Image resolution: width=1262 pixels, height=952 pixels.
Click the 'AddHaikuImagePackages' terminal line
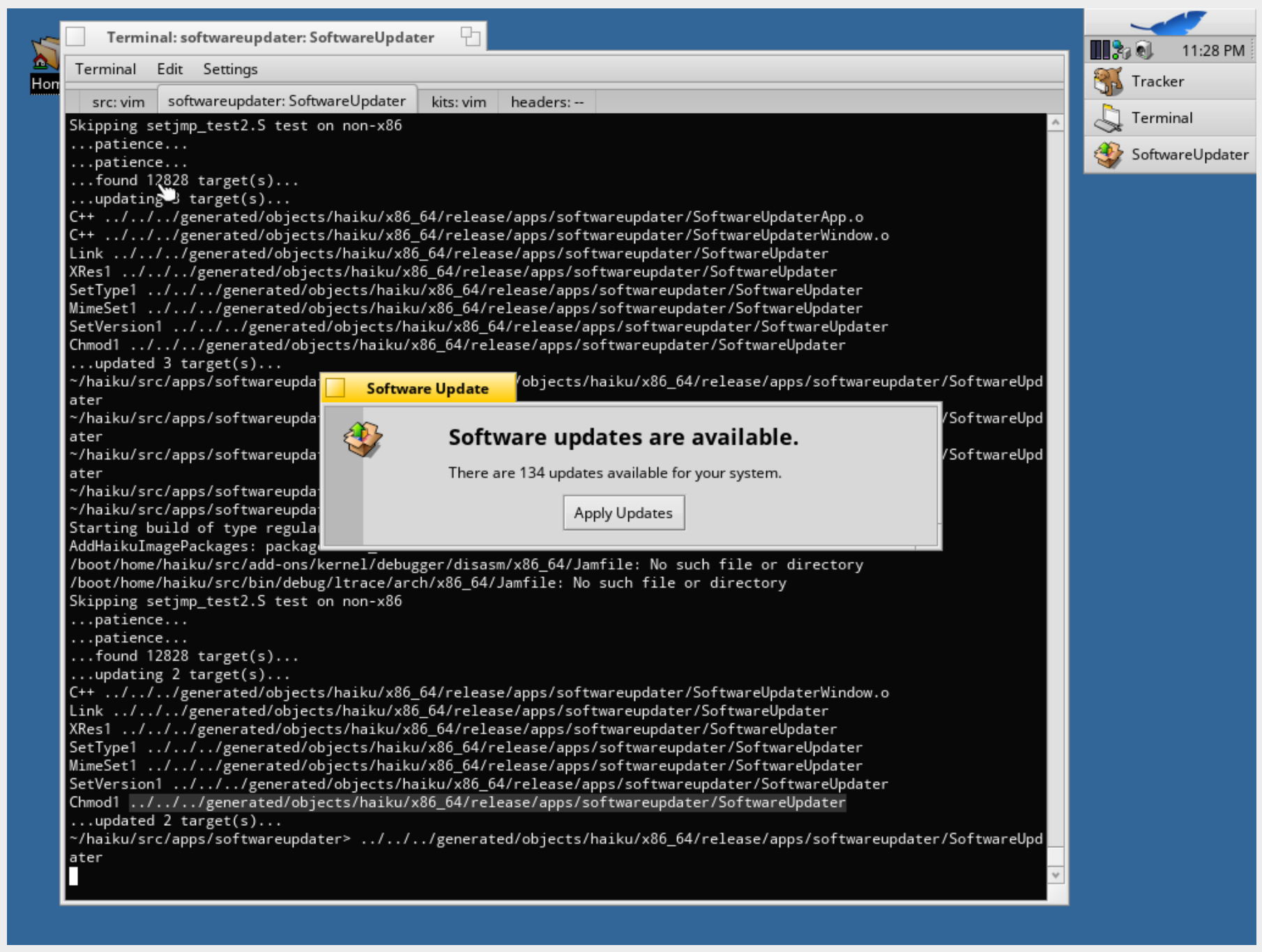[194, 546]
